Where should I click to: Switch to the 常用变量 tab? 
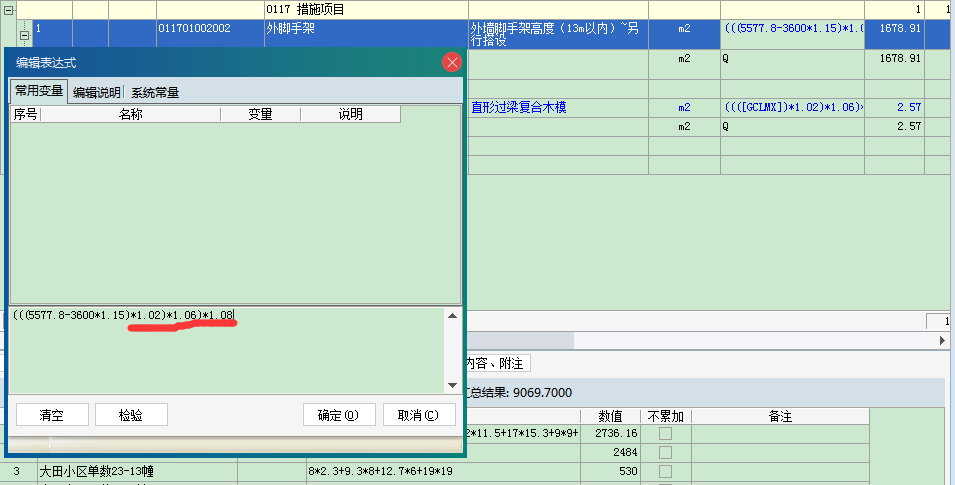(x=39, y=91)
